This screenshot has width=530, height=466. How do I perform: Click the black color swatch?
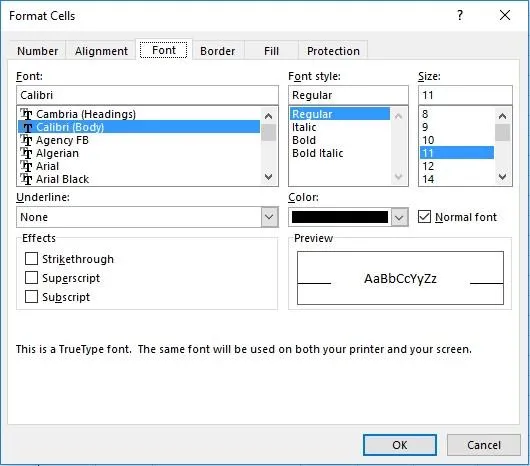click(x=340, y=217)
